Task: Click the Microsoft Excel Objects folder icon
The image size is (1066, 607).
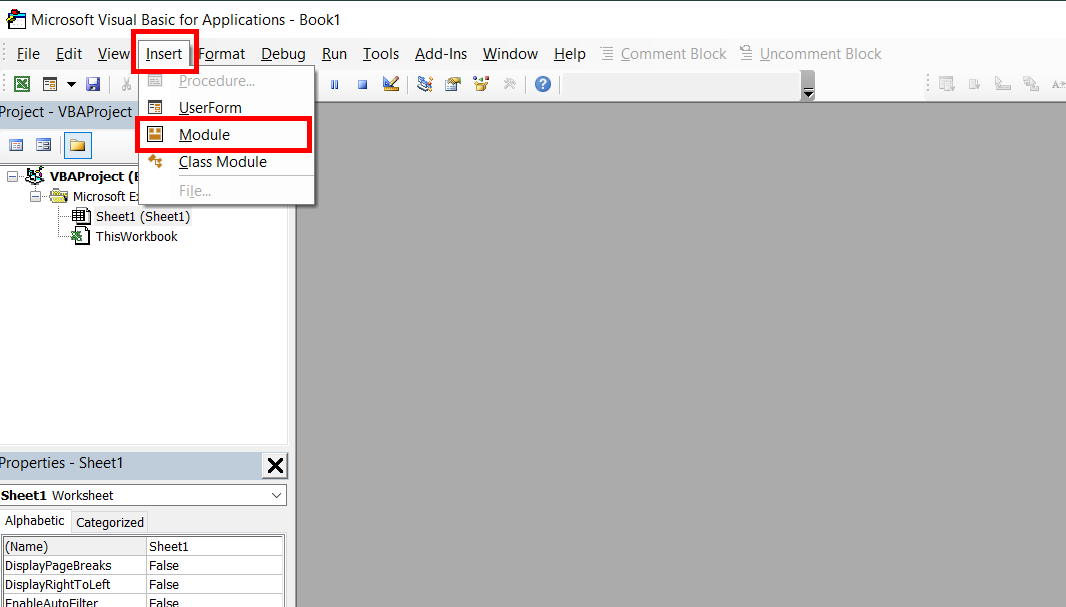Action: click(x=58, y=196)
